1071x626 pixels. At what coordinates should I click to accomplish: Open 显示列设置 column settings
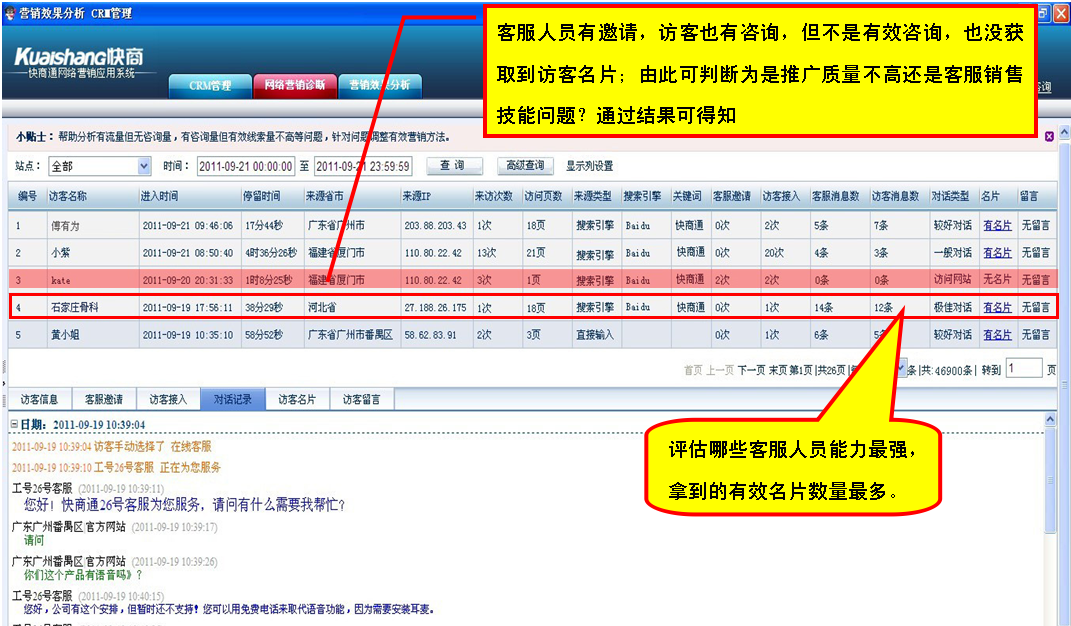pos(589,166)
